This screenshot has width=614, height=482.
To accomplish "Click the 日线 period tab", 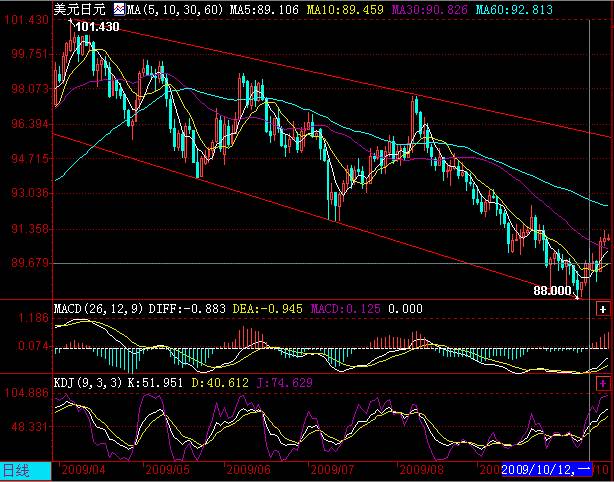I will [x=16, y=470].
